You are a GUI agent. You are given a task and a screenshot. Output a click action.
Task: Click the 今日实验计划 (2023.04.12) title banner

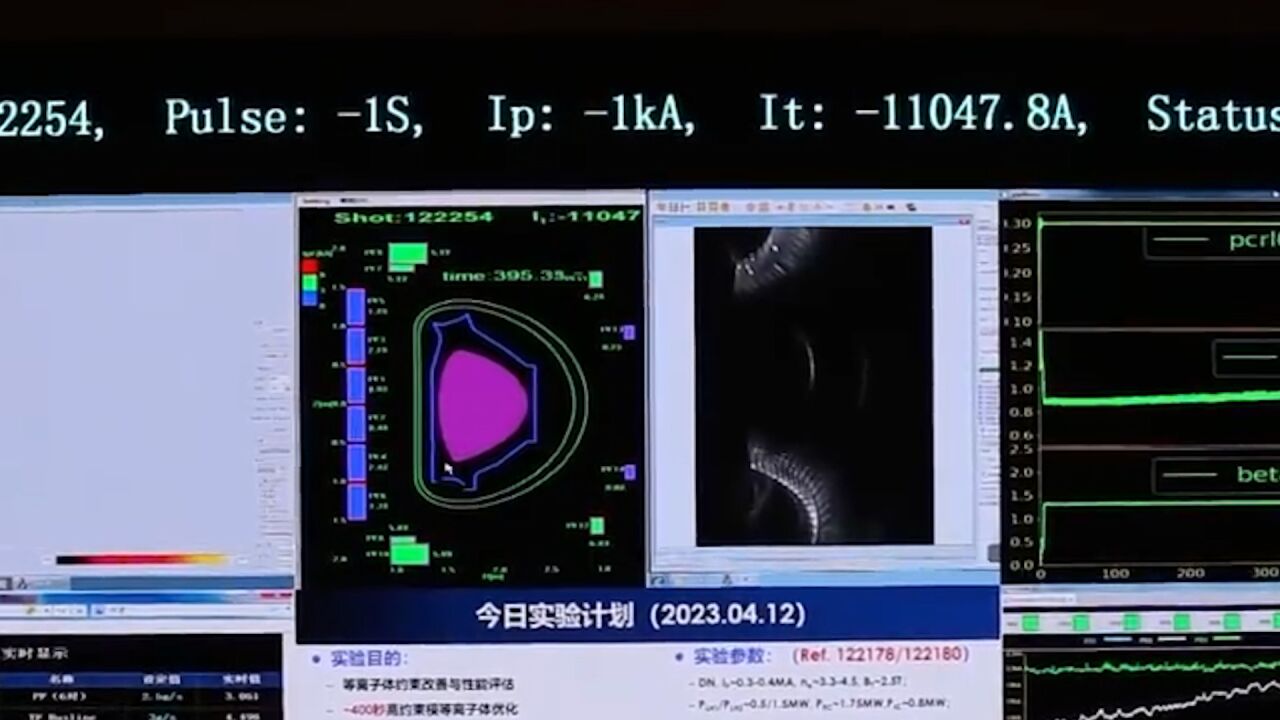647,613
